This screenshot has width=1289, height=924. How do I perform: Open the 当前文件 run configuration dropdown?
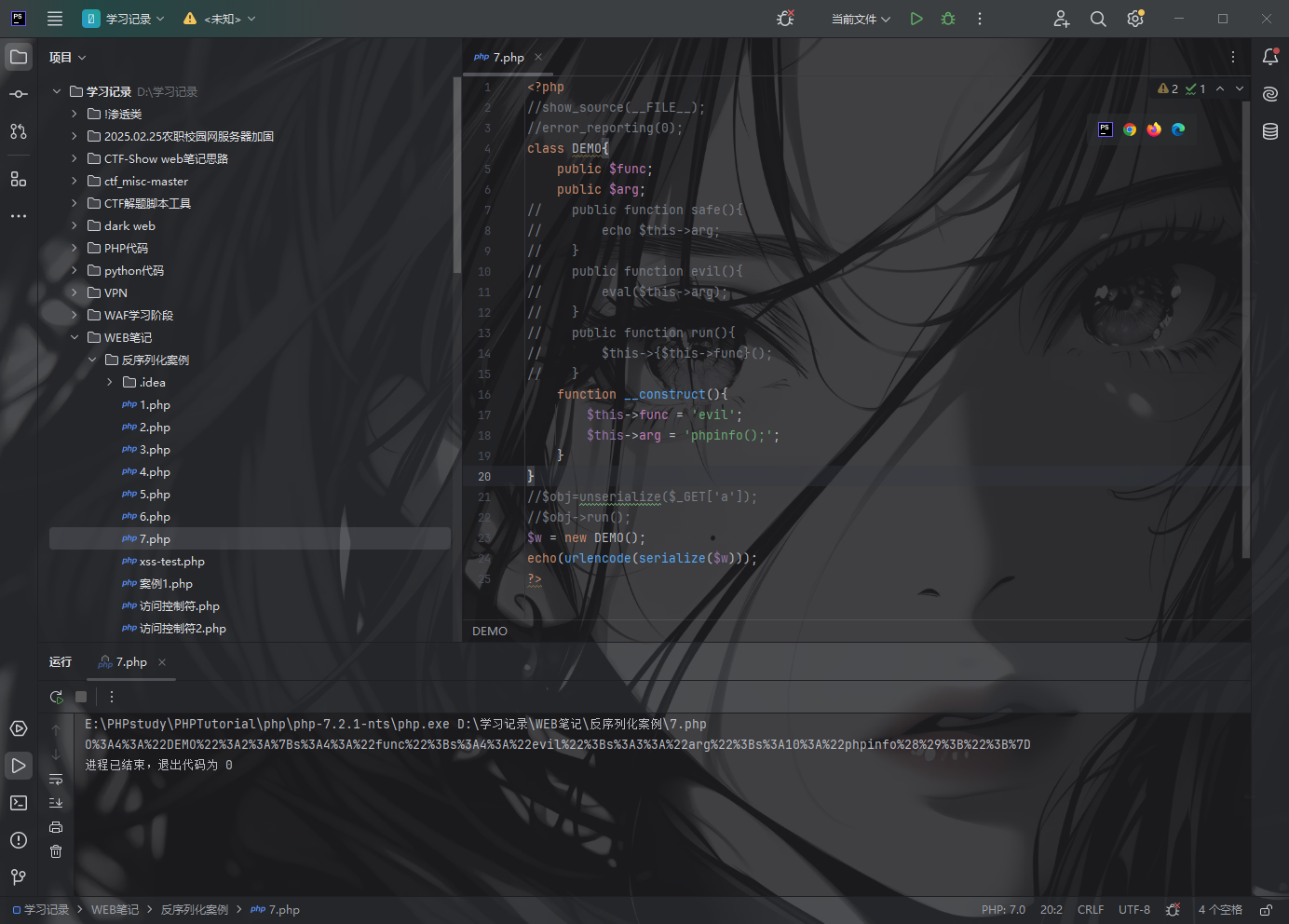point(862,19)
